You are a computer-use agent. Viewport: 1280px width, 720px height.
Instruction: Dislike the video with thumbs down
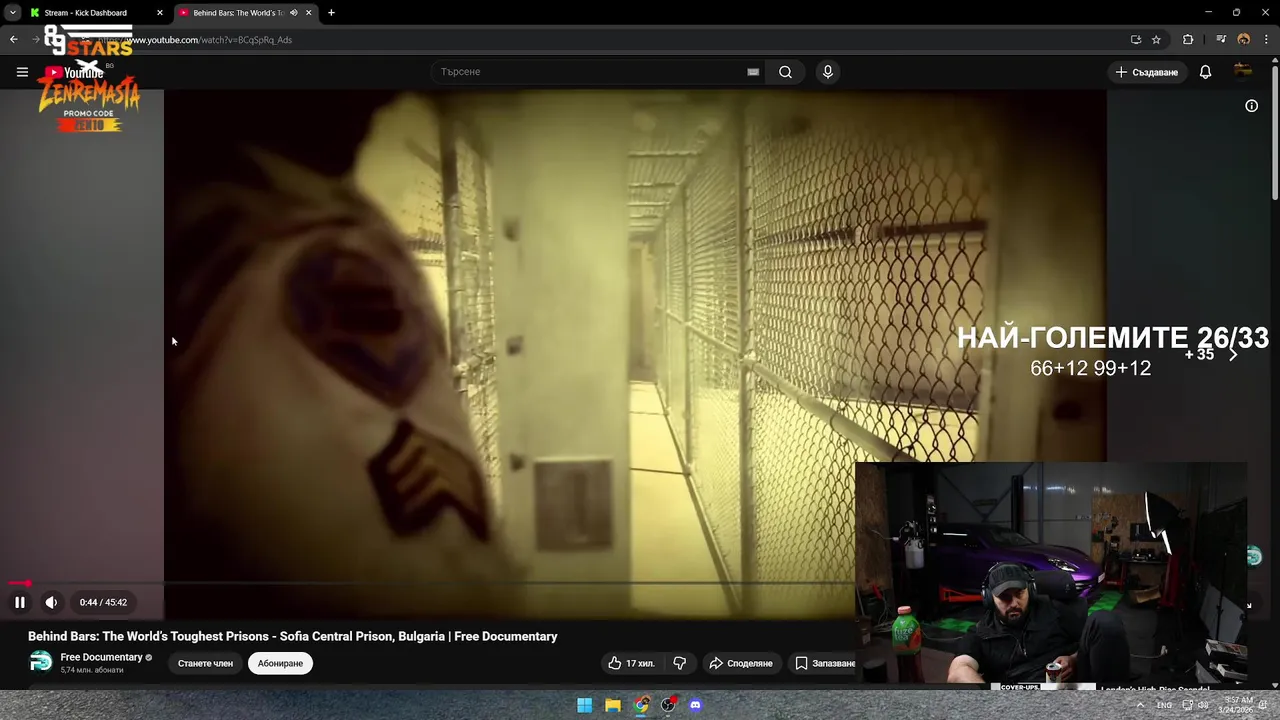[680, 663]
